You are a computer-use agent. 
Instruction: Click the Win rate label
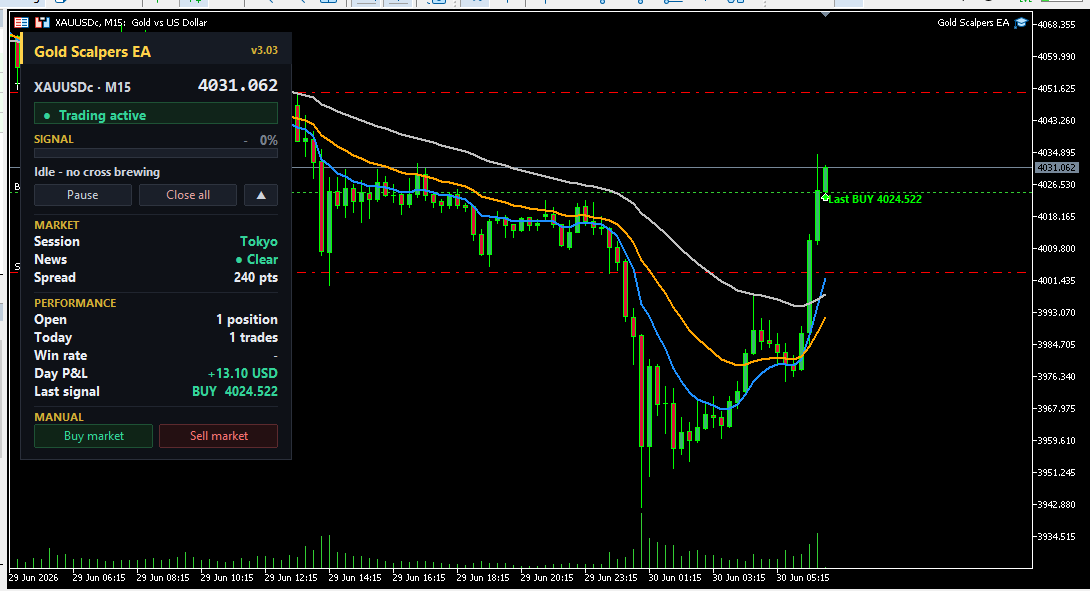click(x=60, y=355)
